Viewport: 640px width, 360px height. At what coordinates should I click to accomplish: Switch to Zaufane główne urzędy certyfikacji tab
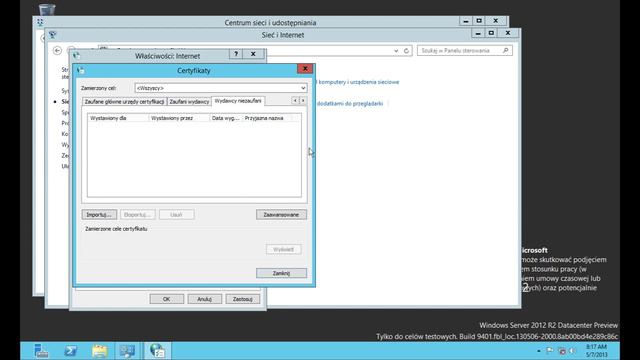tap(124, 102)
